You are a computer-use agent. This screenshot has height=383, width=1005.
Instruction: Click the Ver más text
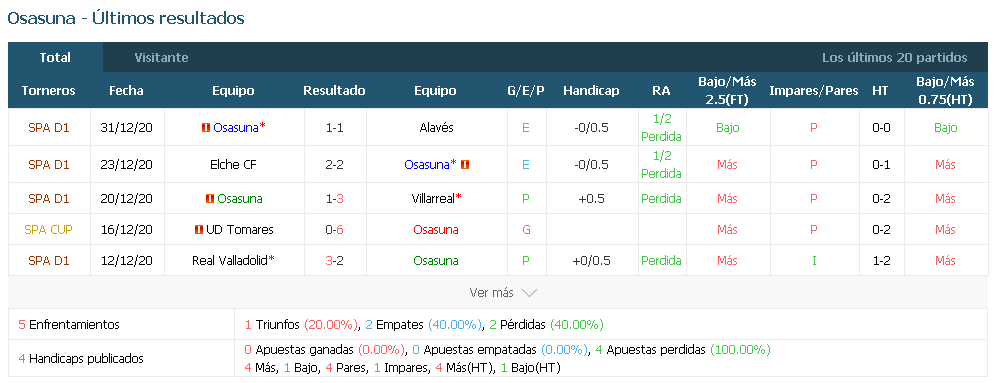492,293
